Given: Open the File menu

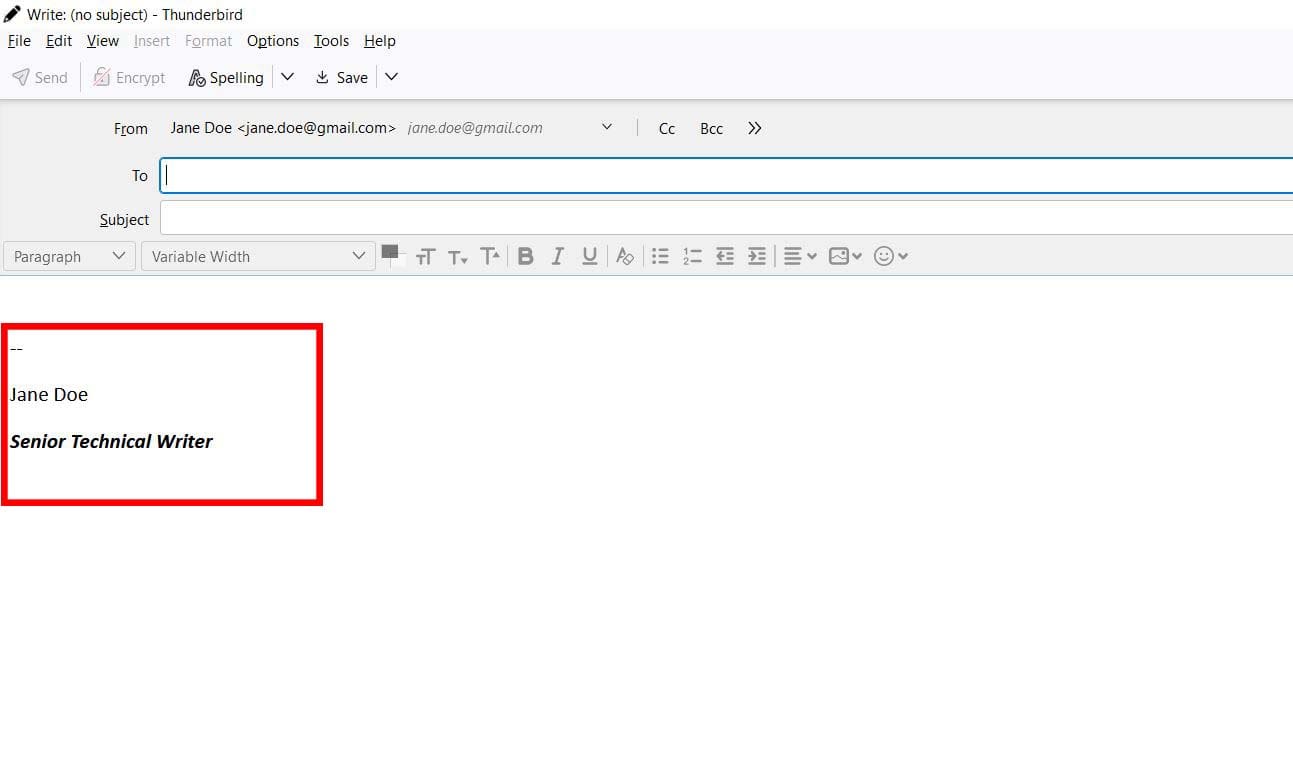Looking at the screenshot, I should coord(19,41).
